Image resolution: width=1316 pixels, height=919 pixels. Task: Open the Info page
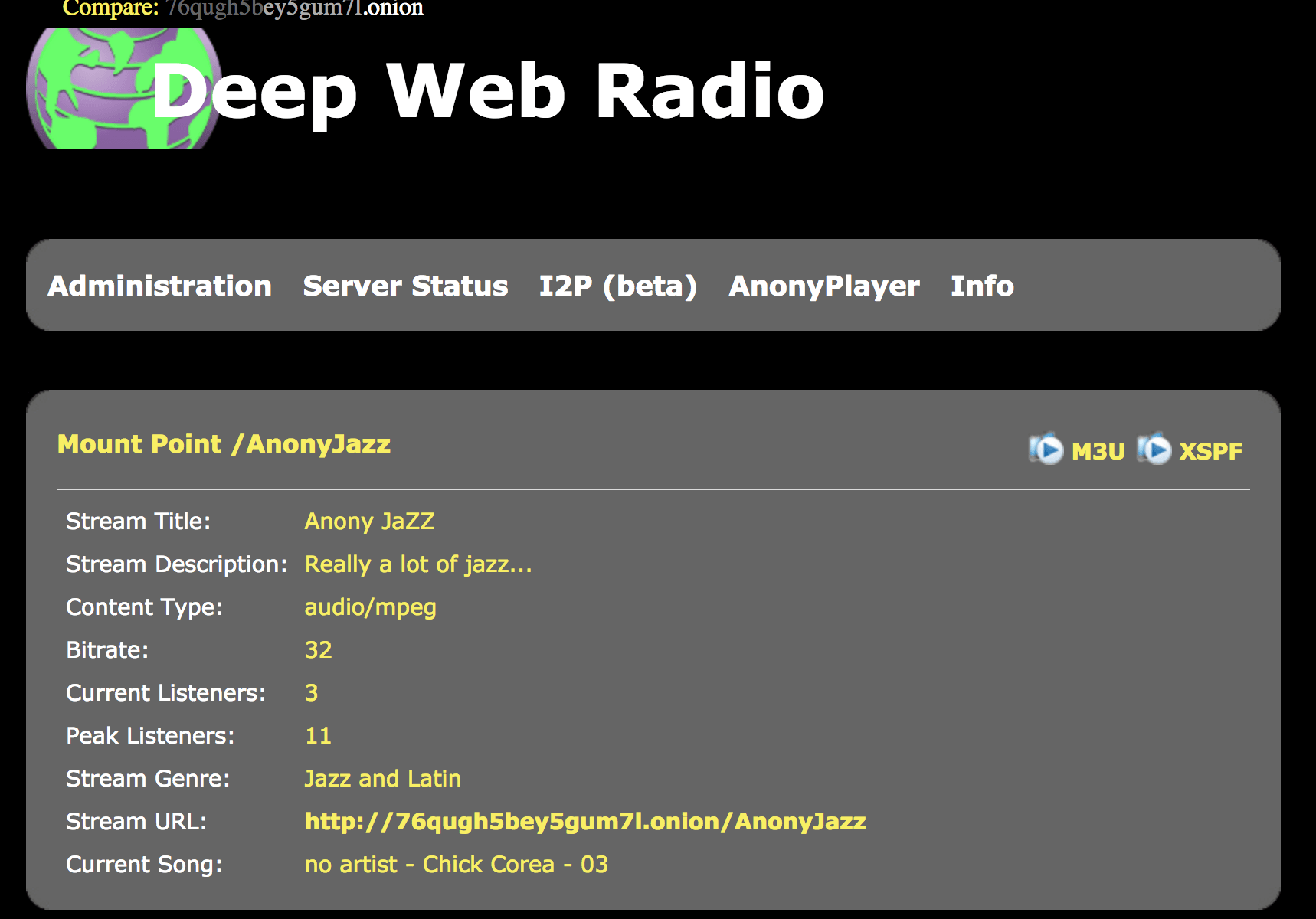pos(982,286)
